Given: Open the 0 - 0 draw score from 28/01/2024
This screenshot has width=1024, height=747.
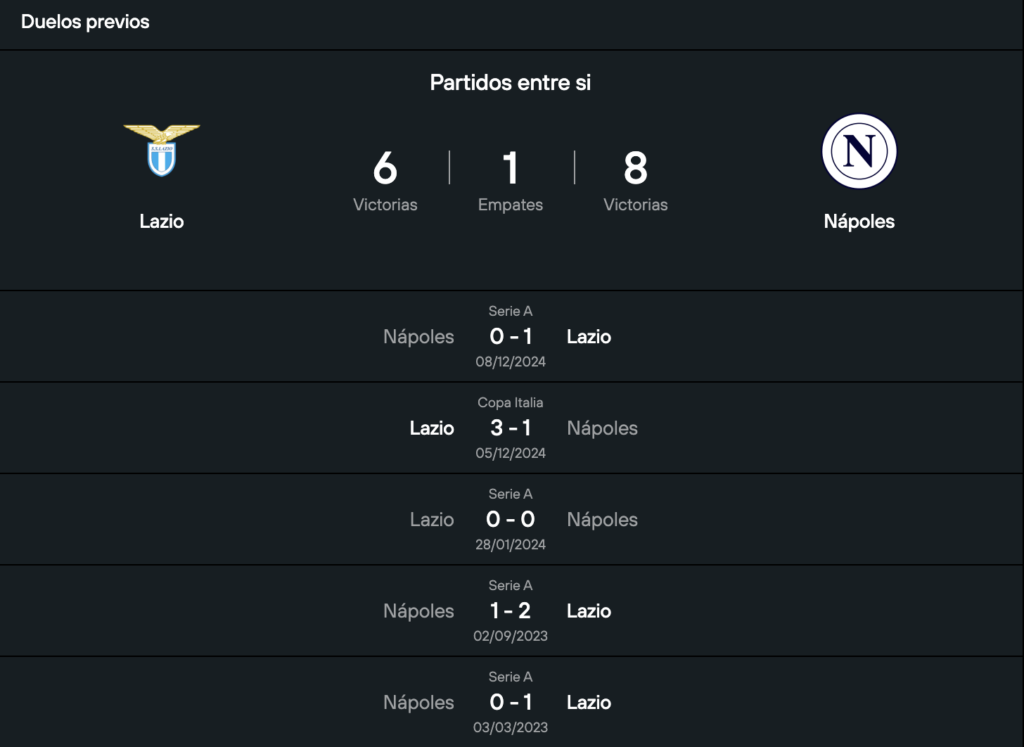Looking at the screenshot, I should tap(510, 520).
